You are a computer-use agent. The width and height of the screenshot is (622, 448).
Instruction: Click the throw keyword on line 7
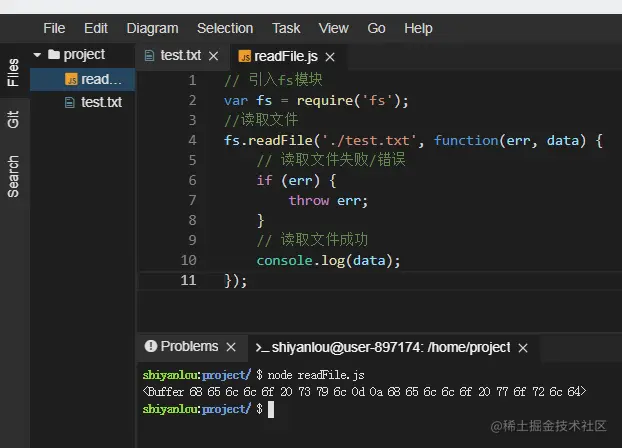(309, 200)
